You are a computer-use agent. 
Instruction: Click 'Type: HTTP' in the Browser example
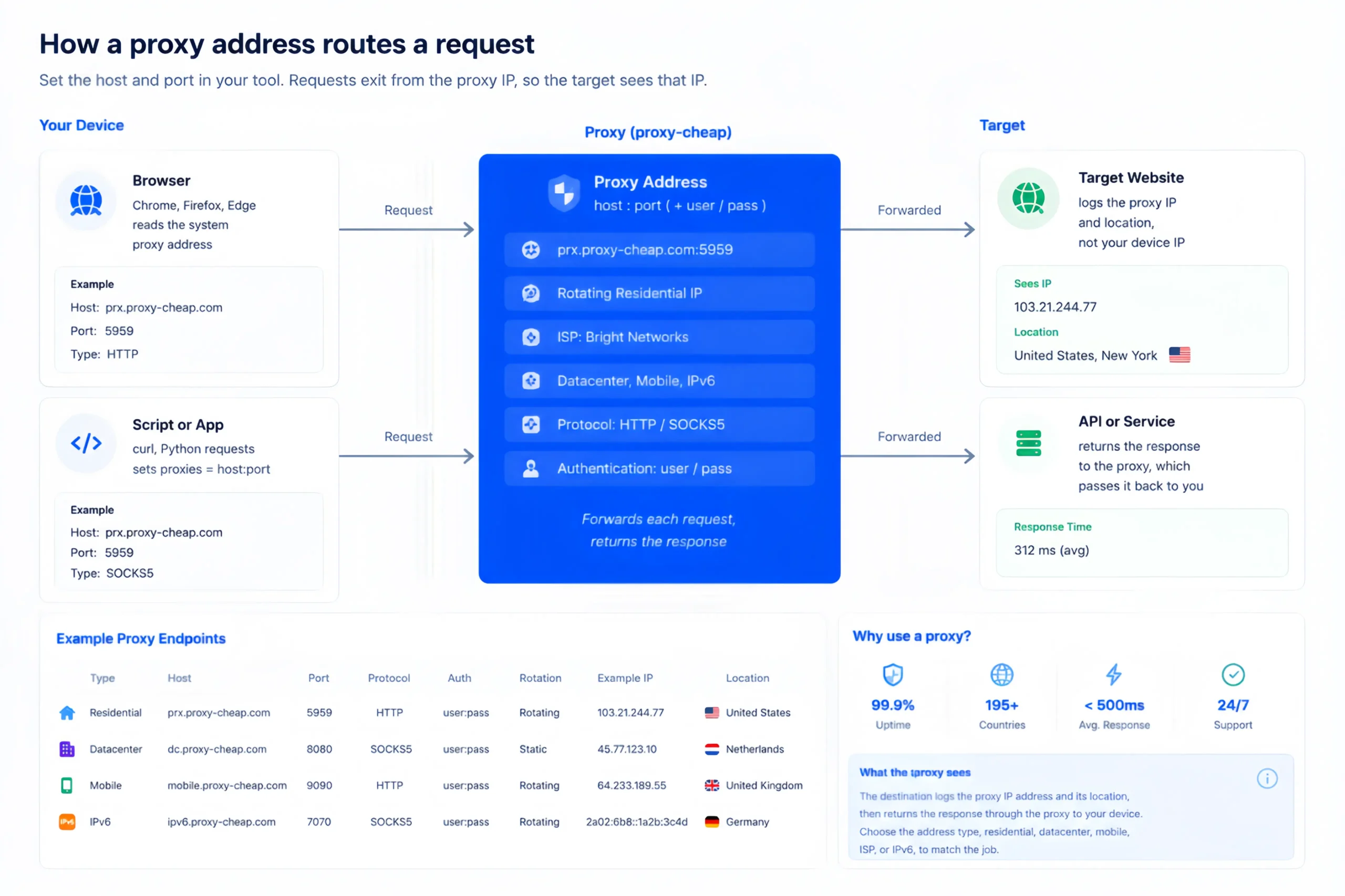coord(104,355)
